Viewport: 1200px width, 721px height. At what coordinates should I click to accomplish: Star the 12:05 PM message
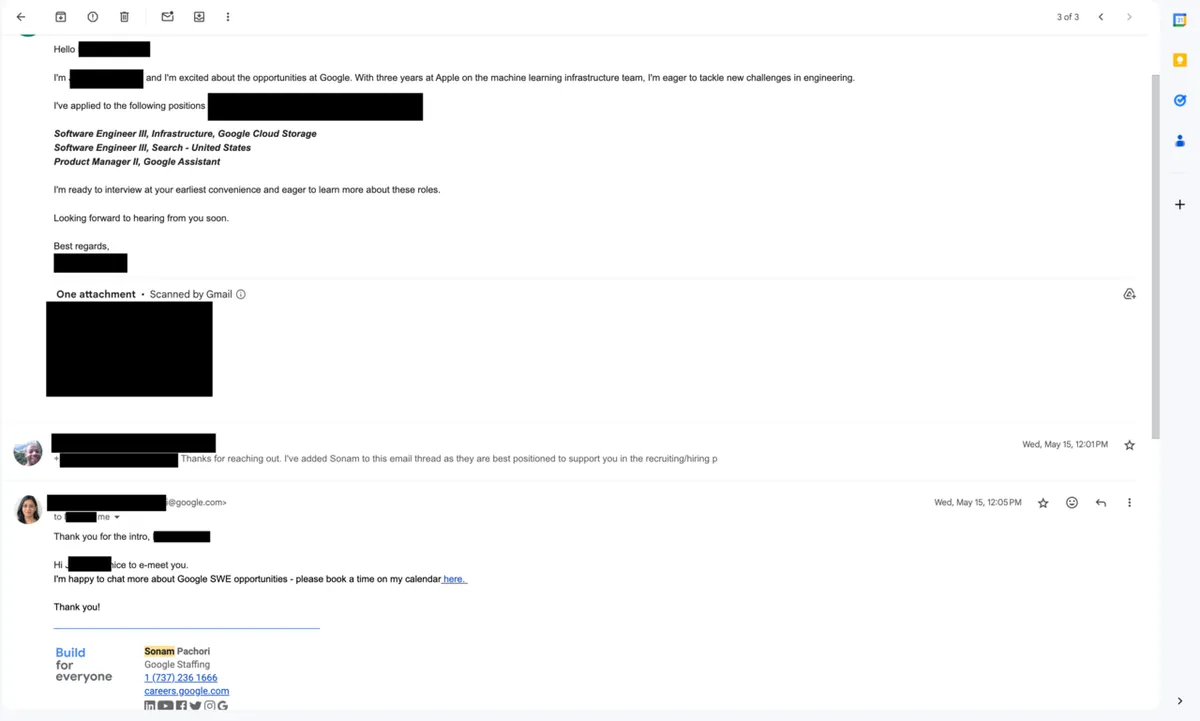click(1043, 503)
